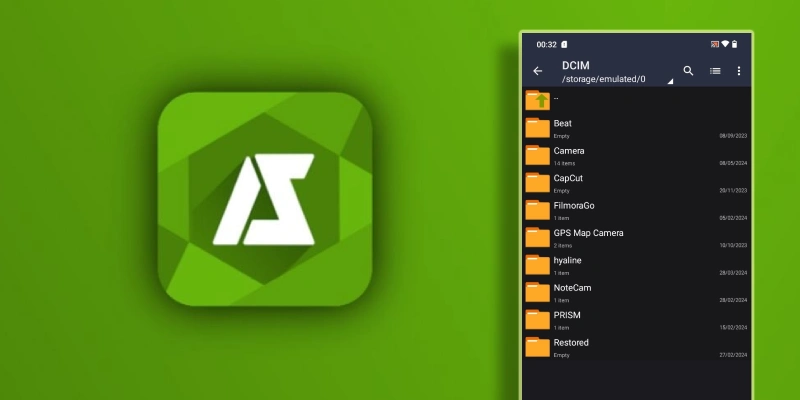Click the date 08/09/2023 for Beat

733,136
